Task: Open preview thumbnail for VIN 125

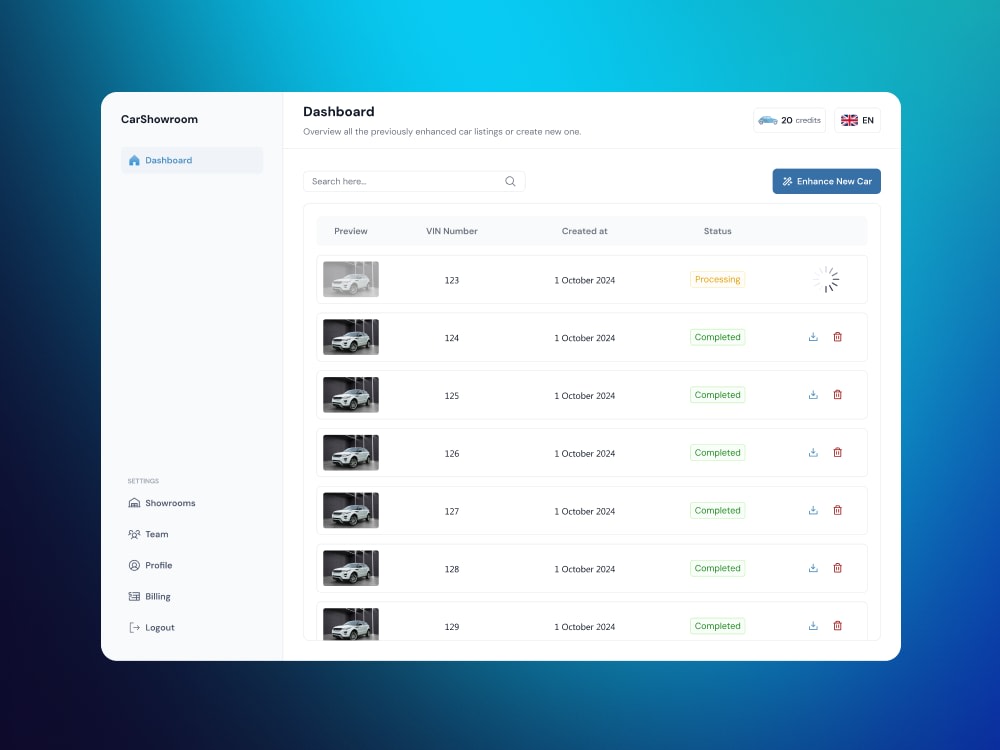Action: [351, 395]
